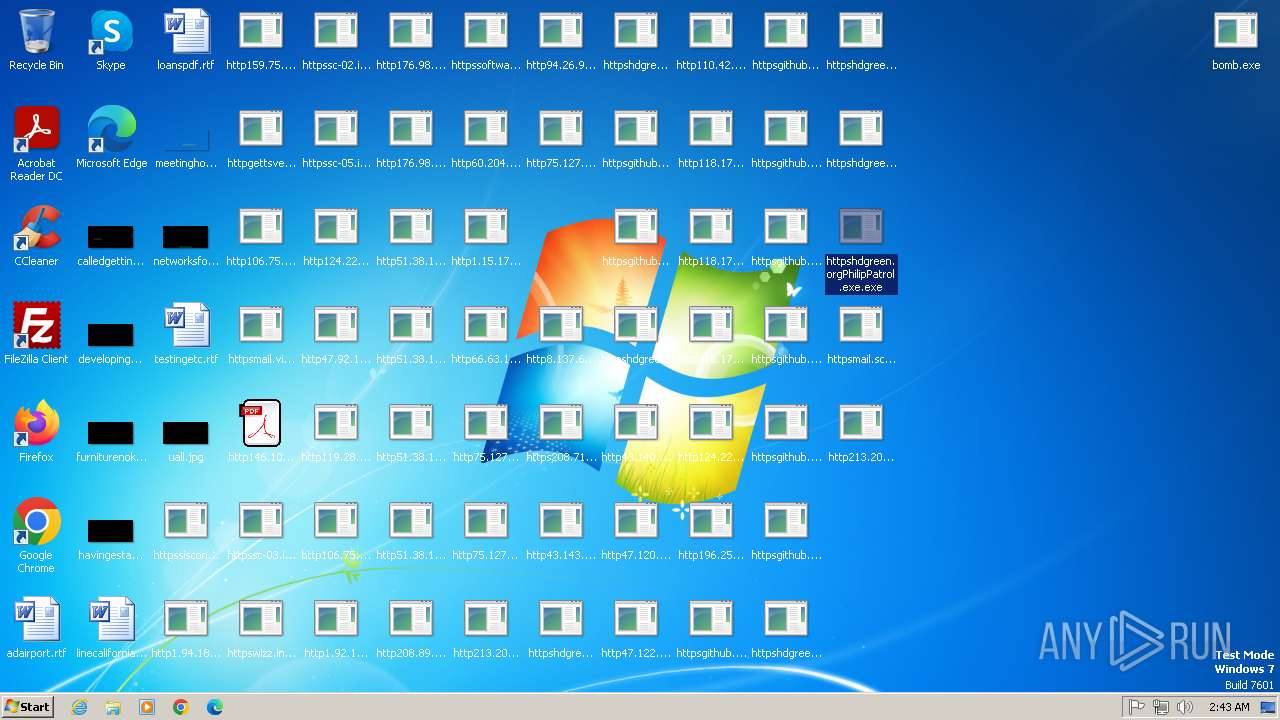Select the httpssiscon file icon
Screen dimensions: 1280x720
(186, 530)
